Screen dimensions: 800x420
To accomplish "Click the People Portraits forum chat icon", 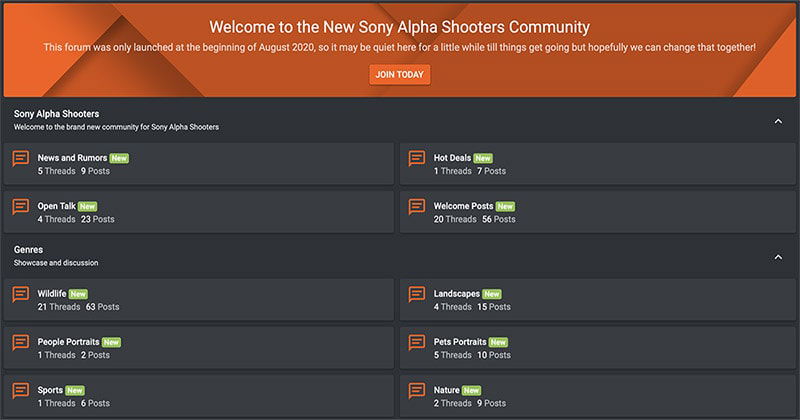I will (x=20, y=343).
